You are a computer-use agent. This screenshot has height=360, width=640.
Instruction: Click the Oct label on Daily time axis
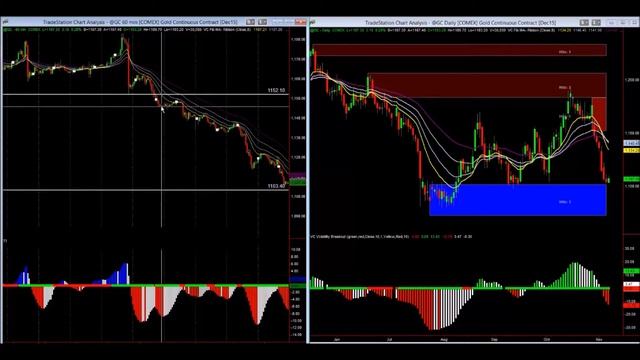coord(547,339)
